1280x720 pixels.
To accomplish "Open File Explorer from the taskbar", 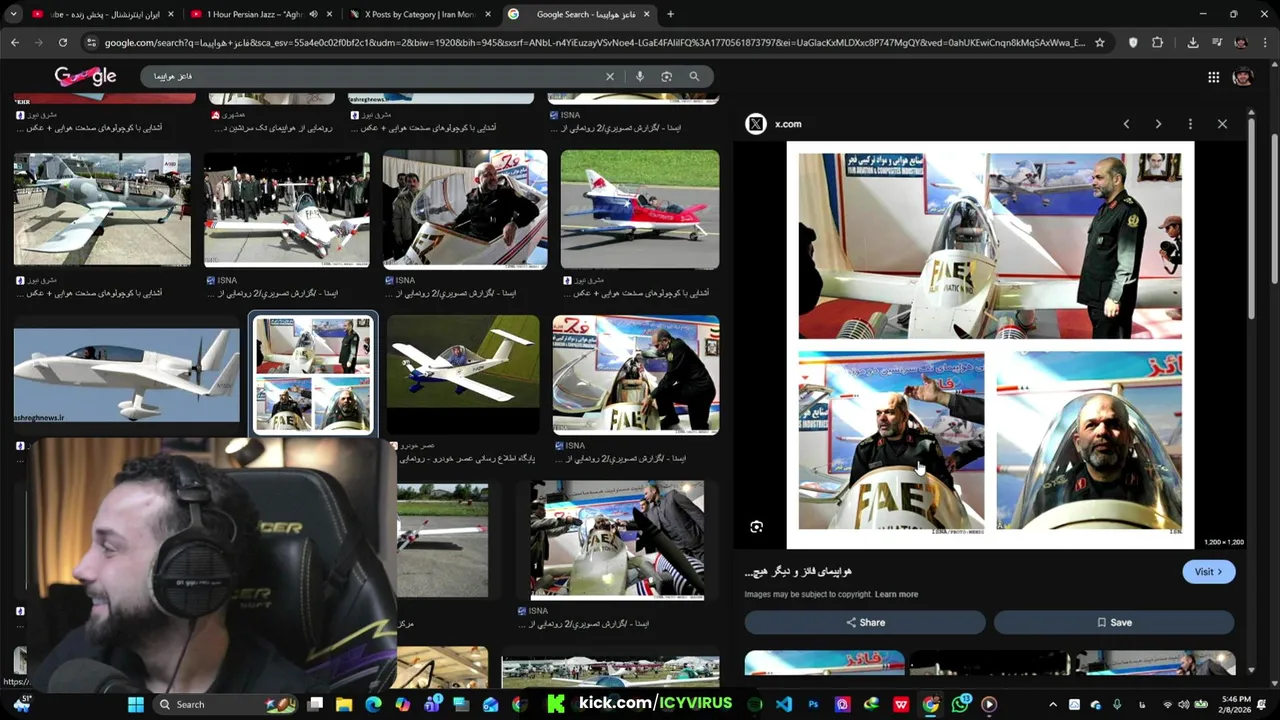I will click(344, 704).
